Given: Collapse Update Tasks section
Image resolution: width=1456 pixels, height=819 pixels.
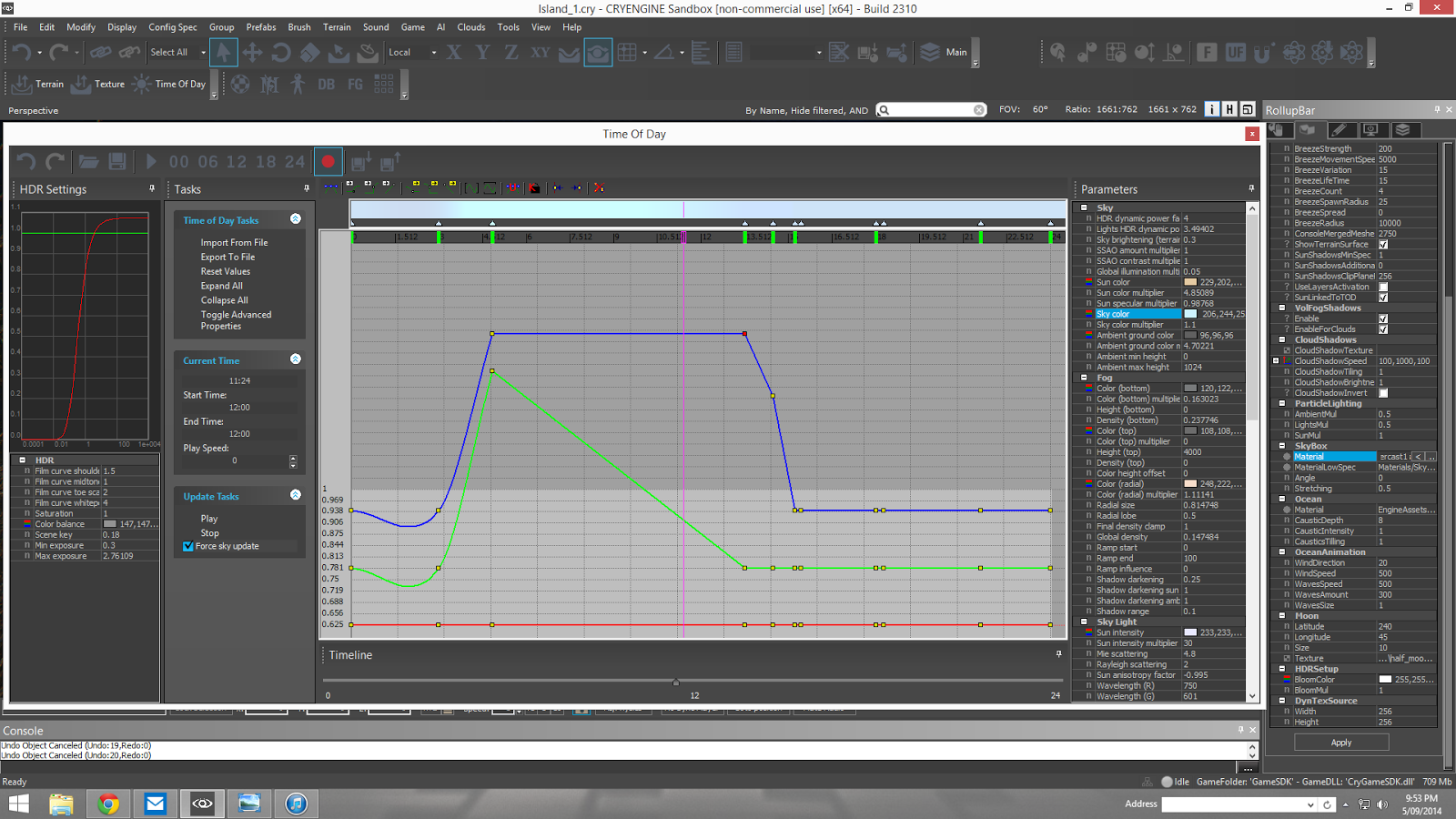Looking at the screenshot, I should [x=296, y=494].
